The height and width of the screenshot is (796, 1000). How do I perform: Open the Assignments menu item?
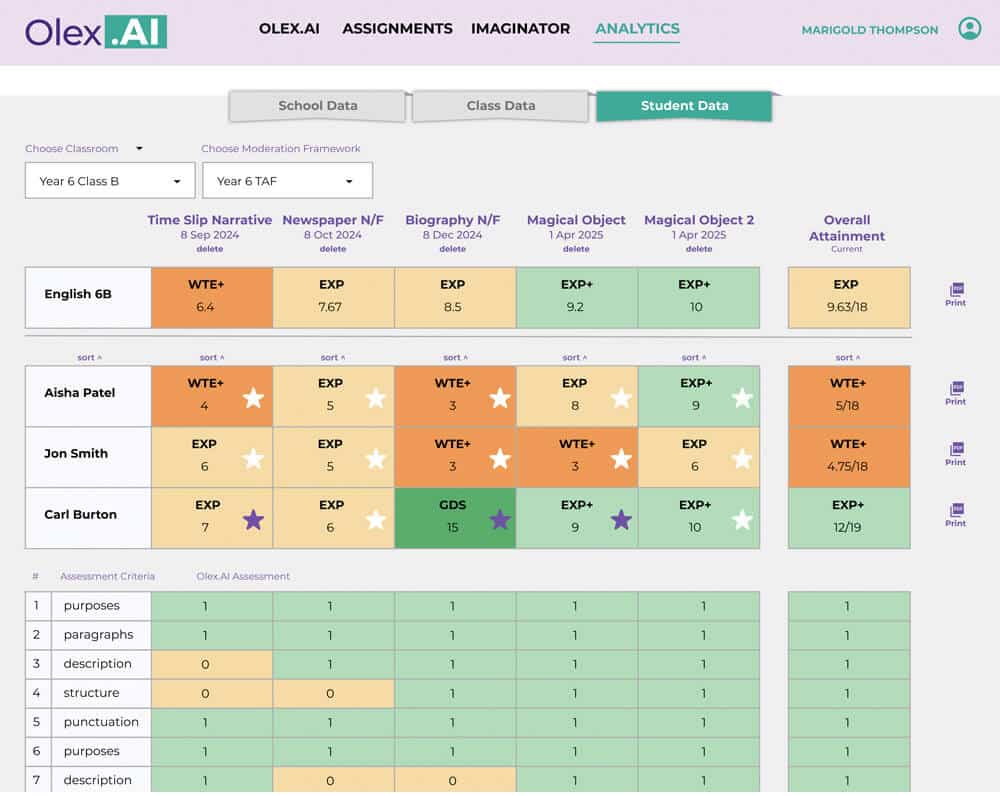[397, 29]
